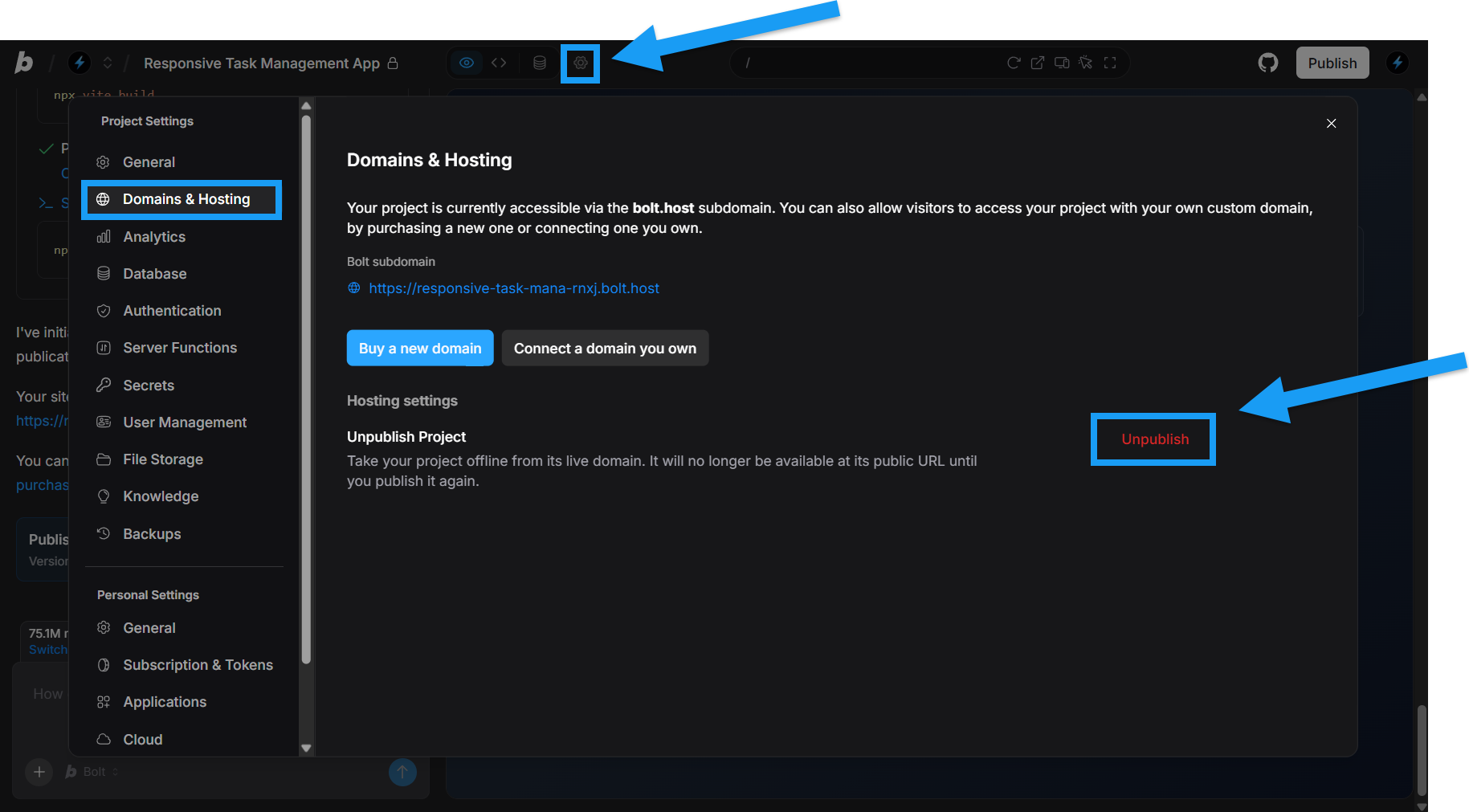Open the project settings gear in toolbar
The height and width of the screenshot is (812, 1469).
pos(581,63)
